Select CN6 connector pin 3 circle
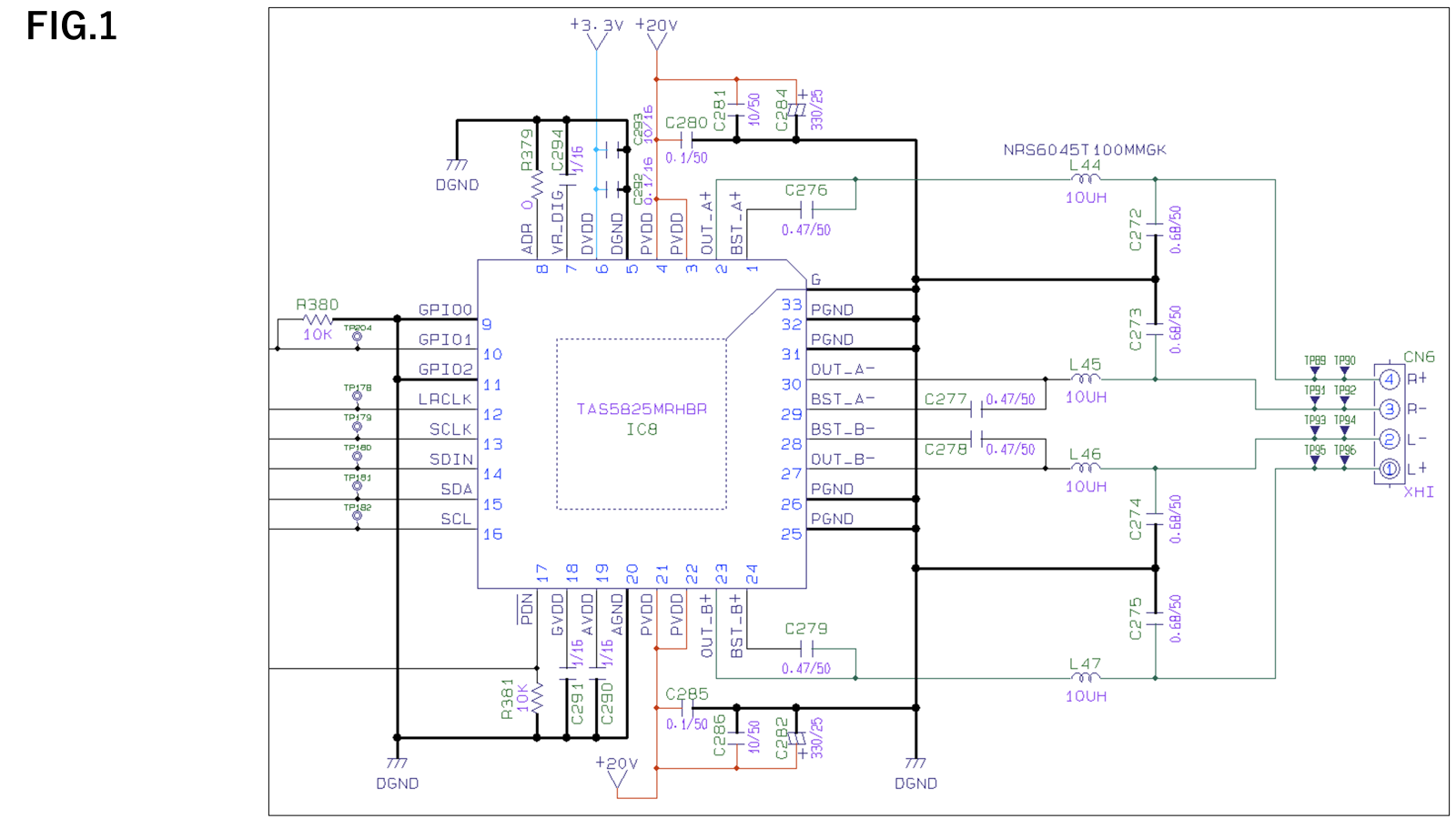The width and height of the screenshot is (1456, 819). pyautogui.click(x=1389, y=409)
